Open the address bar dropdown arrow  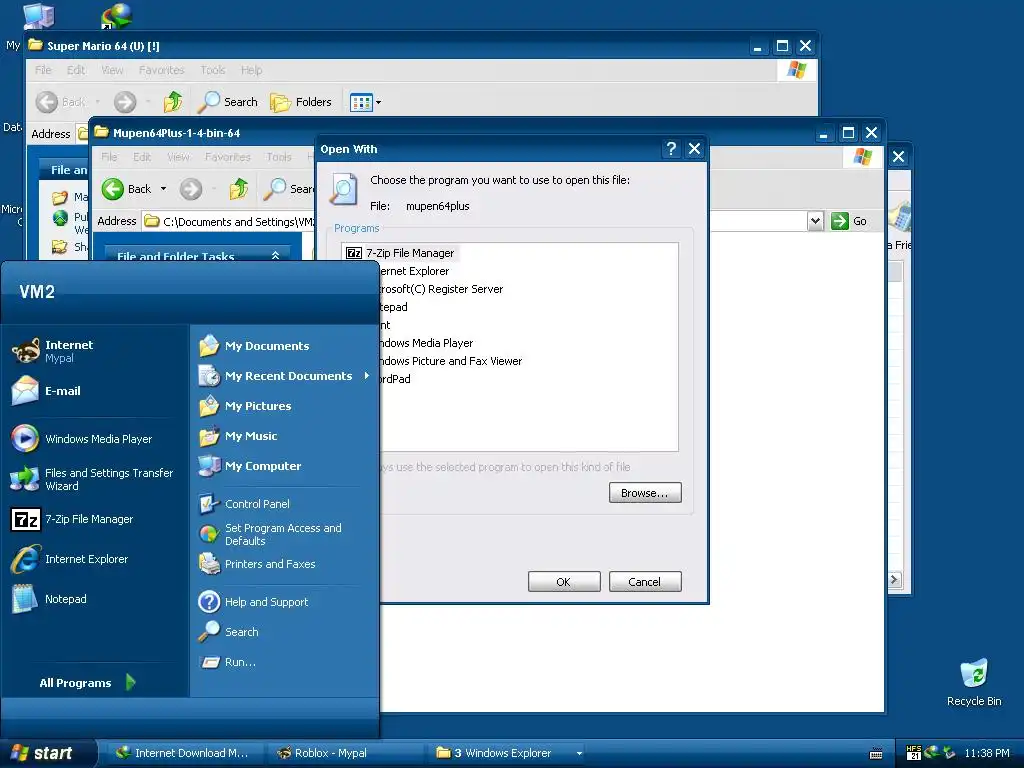pyautogui.click(x=815, y=221)
